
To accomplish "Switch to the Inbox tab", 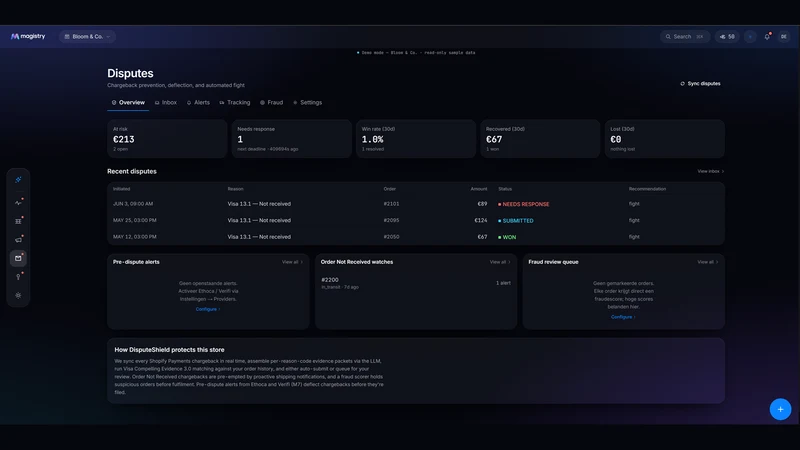I will coord(166,103).
